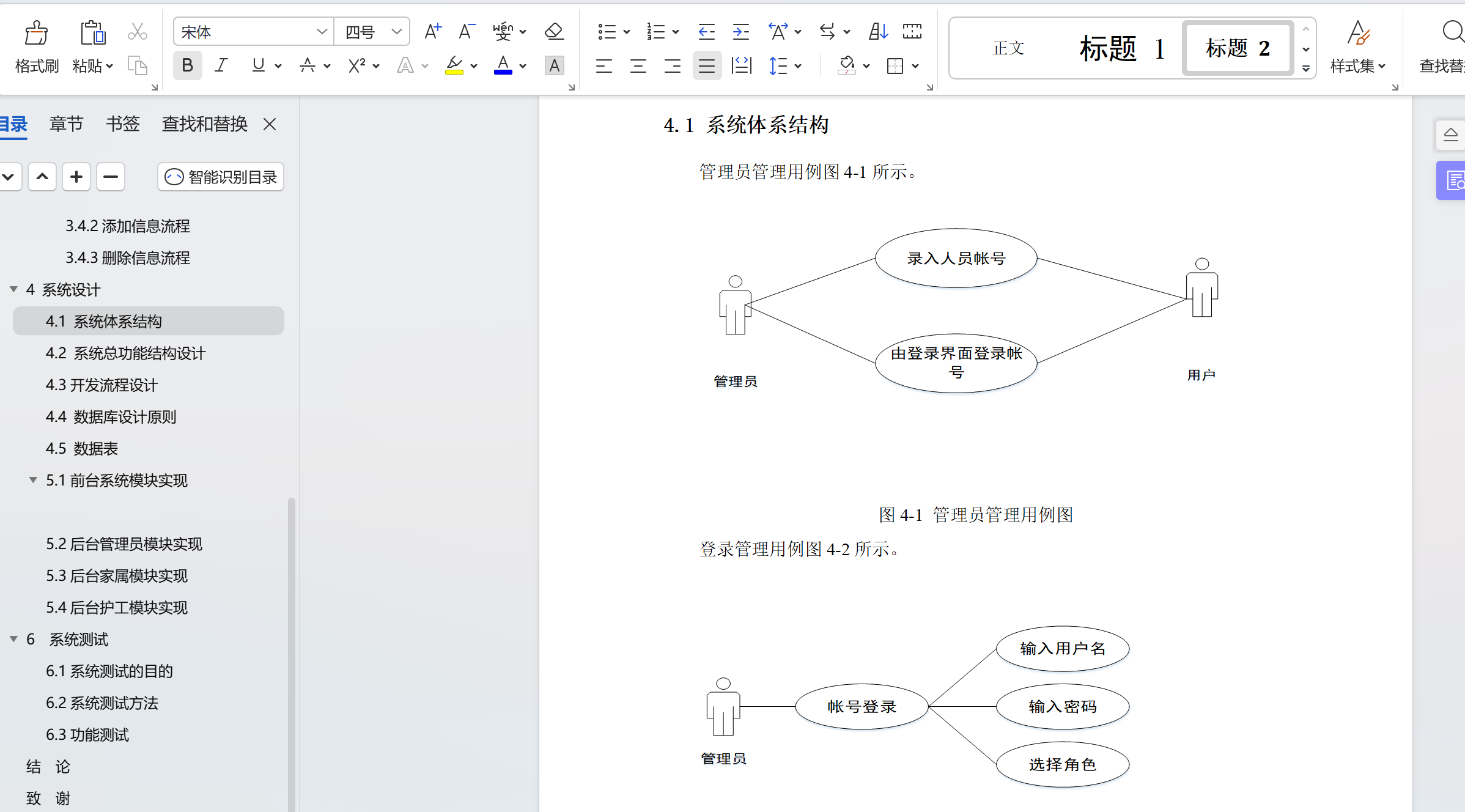Switch to the 章节 tab
This screenshot has width=1465, height=812.
(66, 124)
